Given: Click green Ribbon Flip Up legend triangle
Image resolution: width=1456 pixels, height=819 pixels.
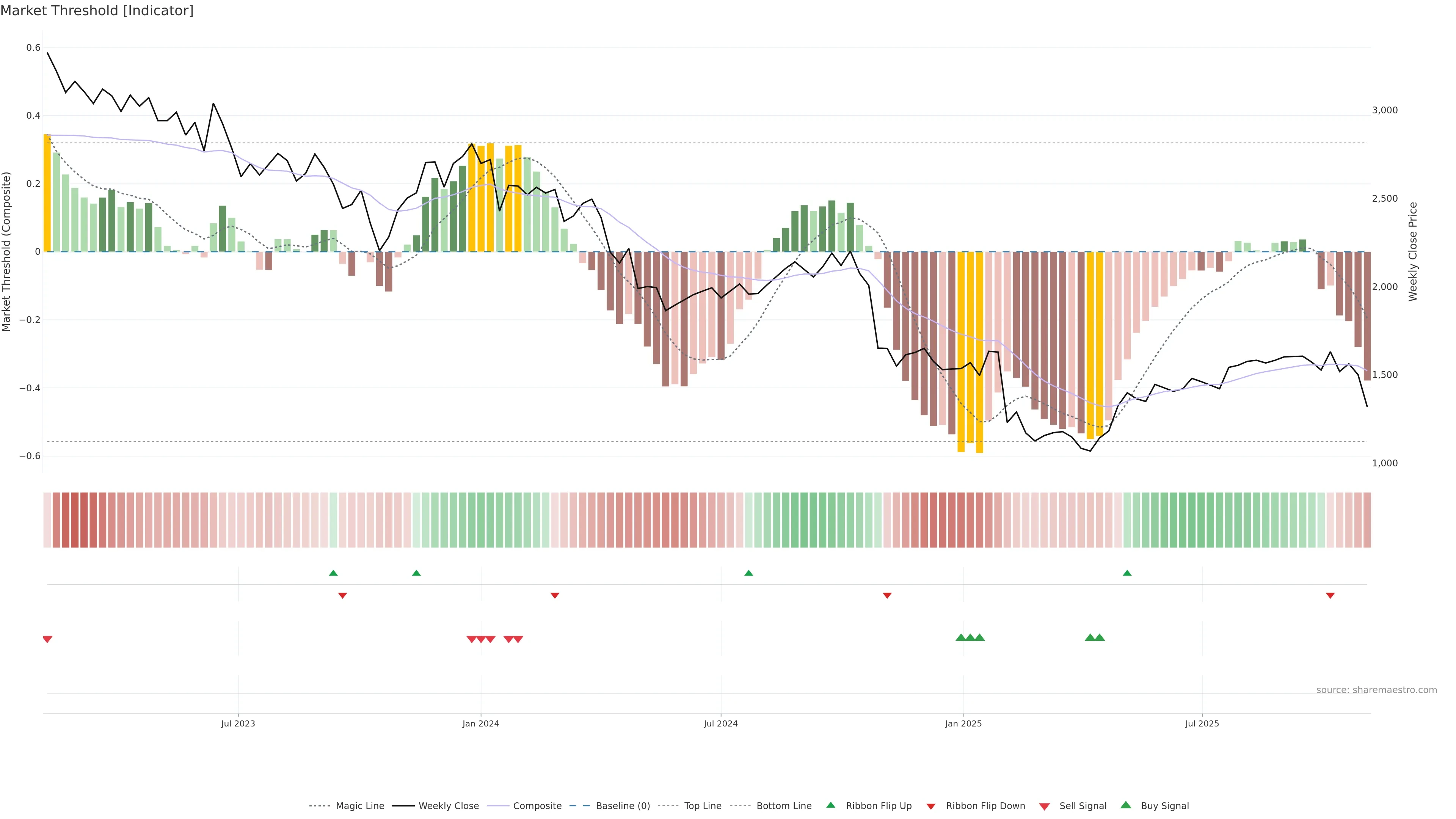Looking at the screenshot, I should pyautogui.click(x=830, y=805).
